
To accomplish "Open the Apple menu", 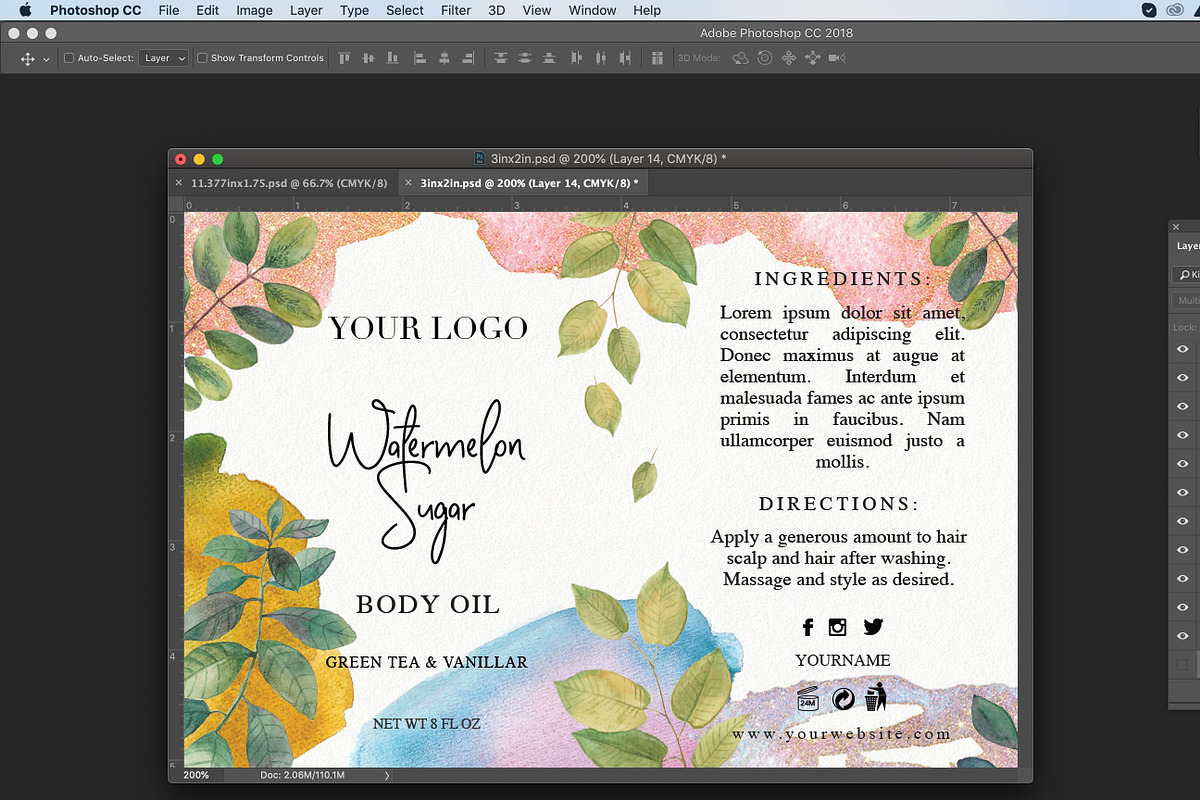I will click(x=26, y=10).
